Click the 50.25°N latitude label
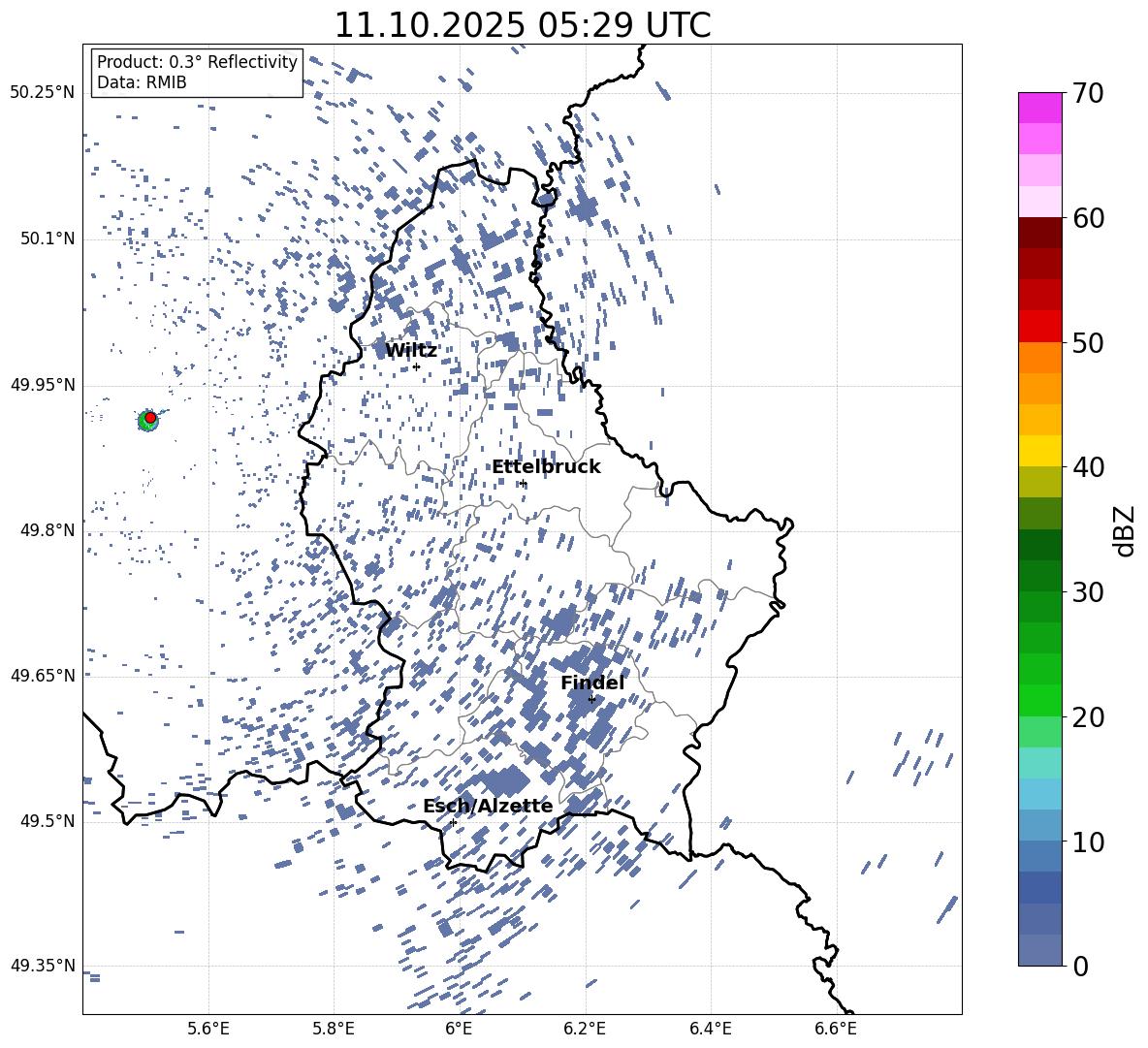 43,93
